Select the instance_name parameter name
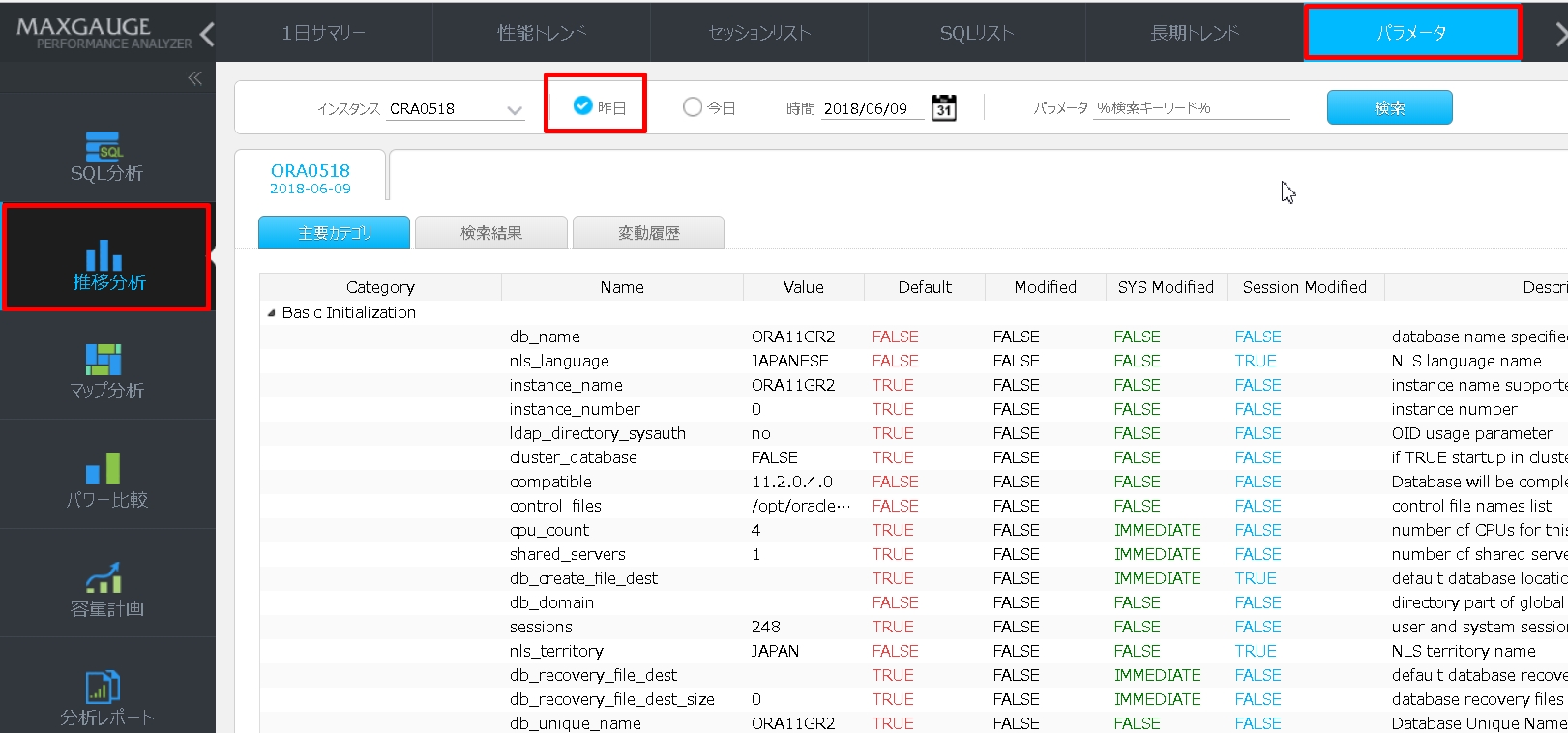The image size is (1568, 733). 566,385
